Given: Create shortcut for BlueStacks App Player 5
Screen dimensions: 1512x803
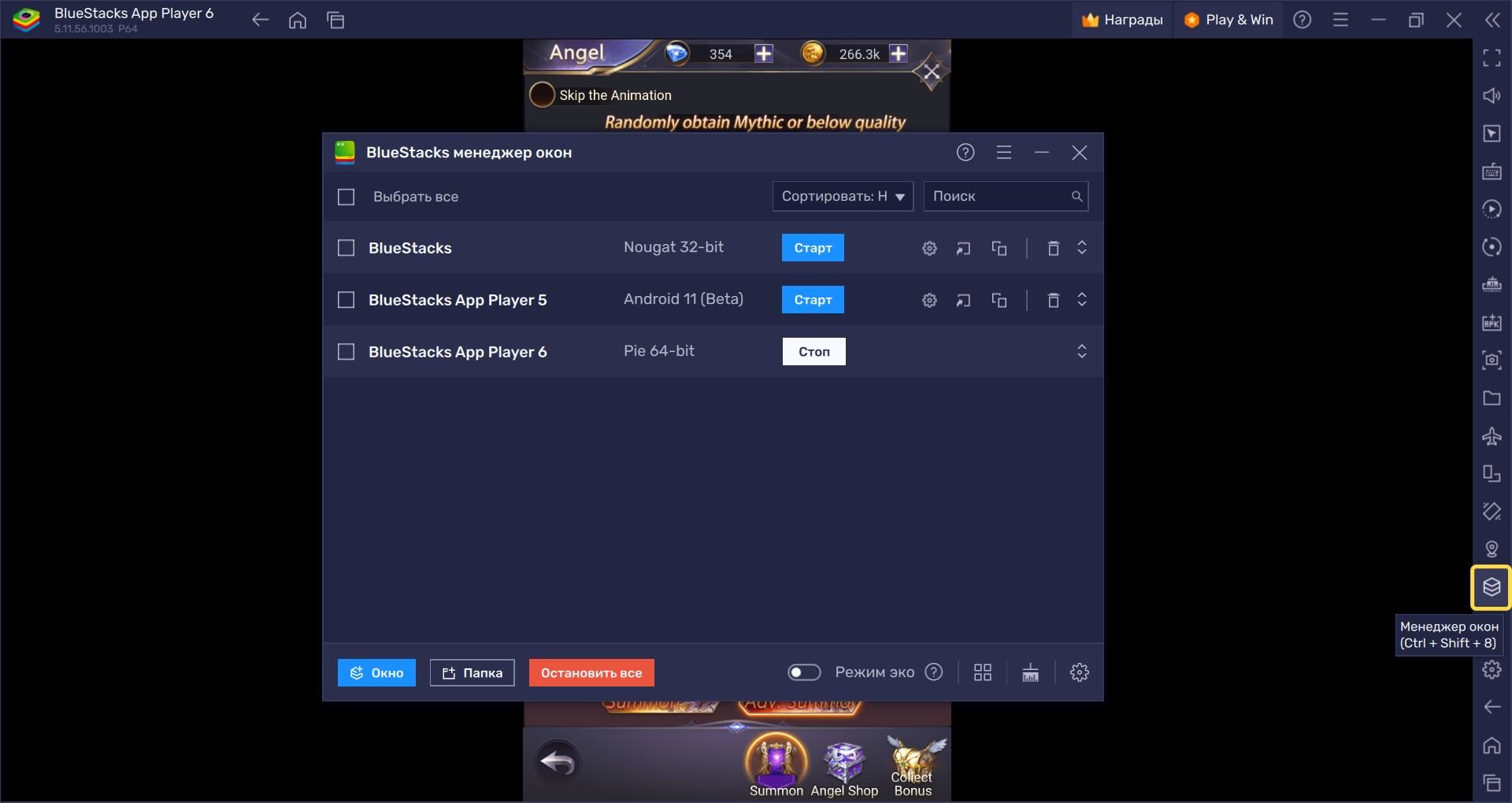Looking at the screenshot, I should pyautogui.click(x=963, y=301).
